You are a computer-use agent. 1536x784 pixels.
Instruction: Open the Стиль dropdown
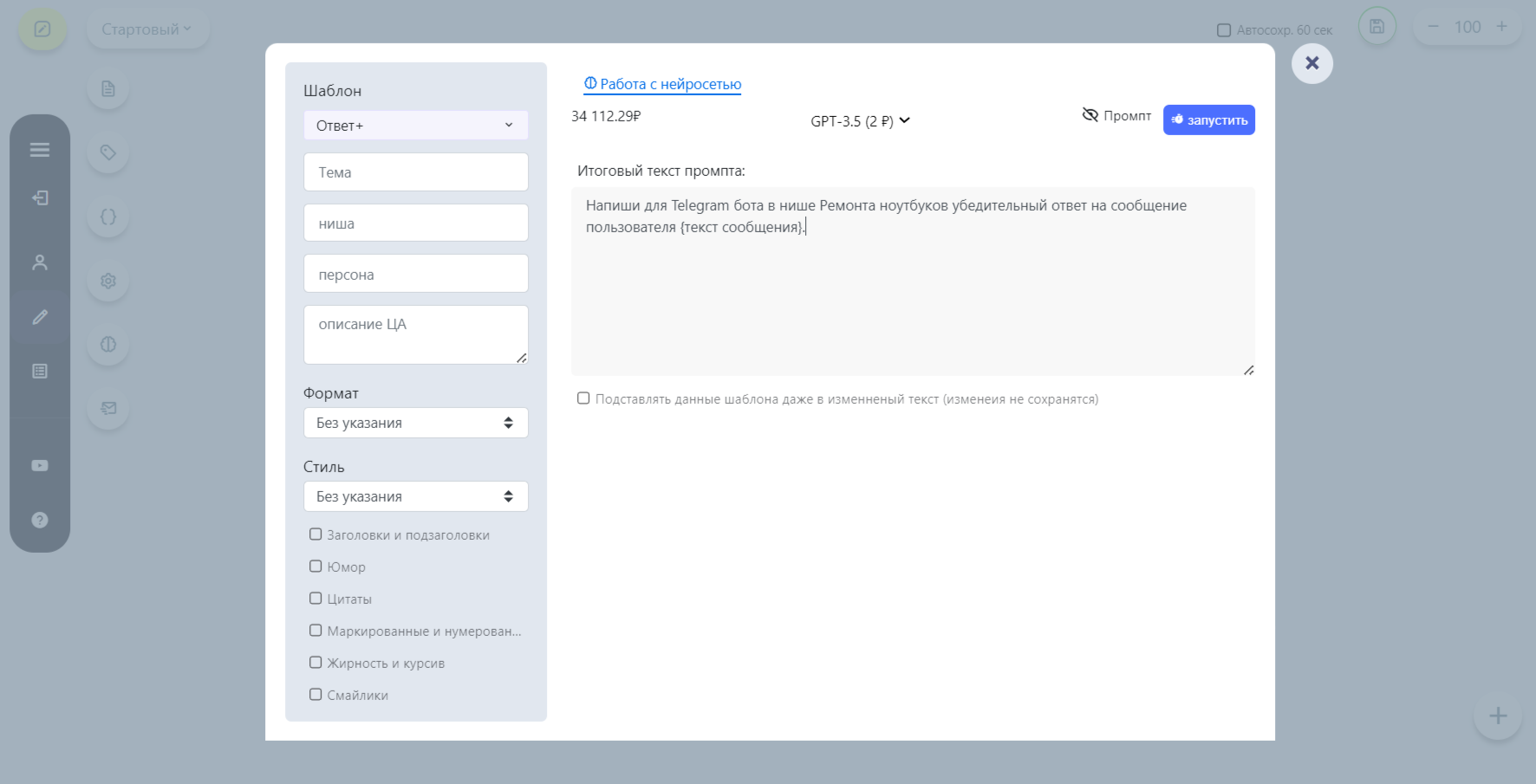pos(416,496)
